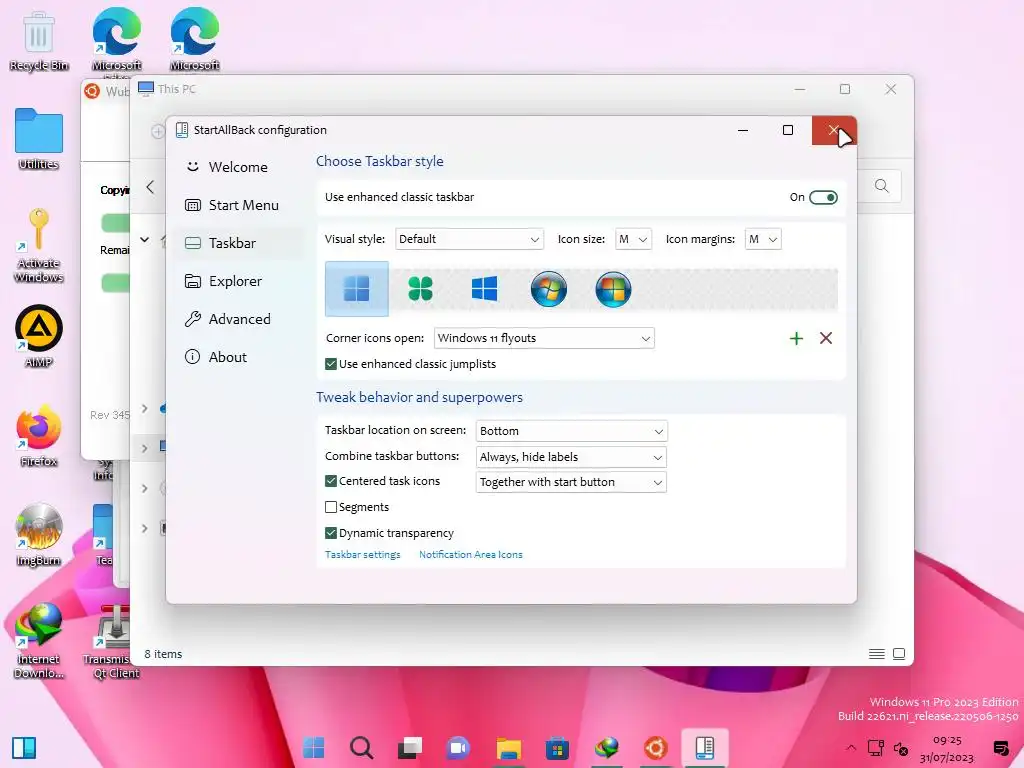1024x768 pixels.
Task: Enable the Segments checkbox
Action: [331, 507]
